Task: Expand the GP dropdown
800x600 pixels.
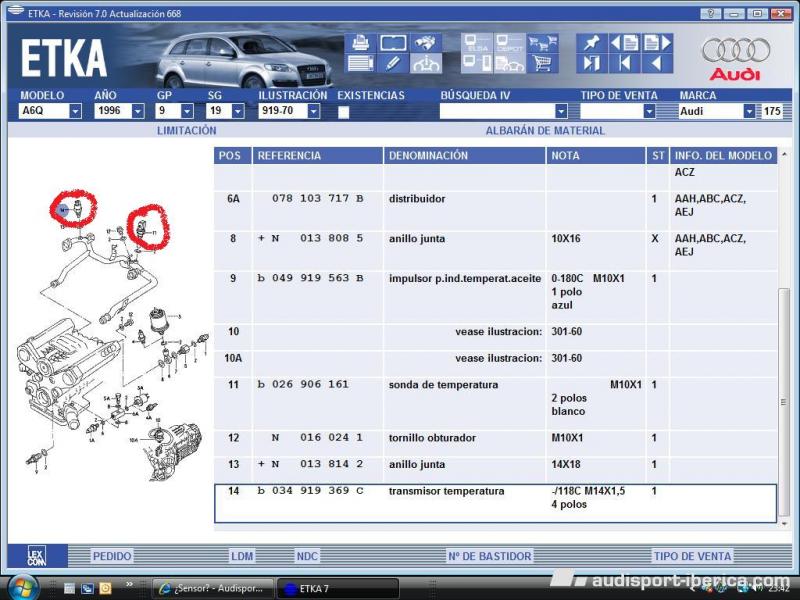Action: 187,111
